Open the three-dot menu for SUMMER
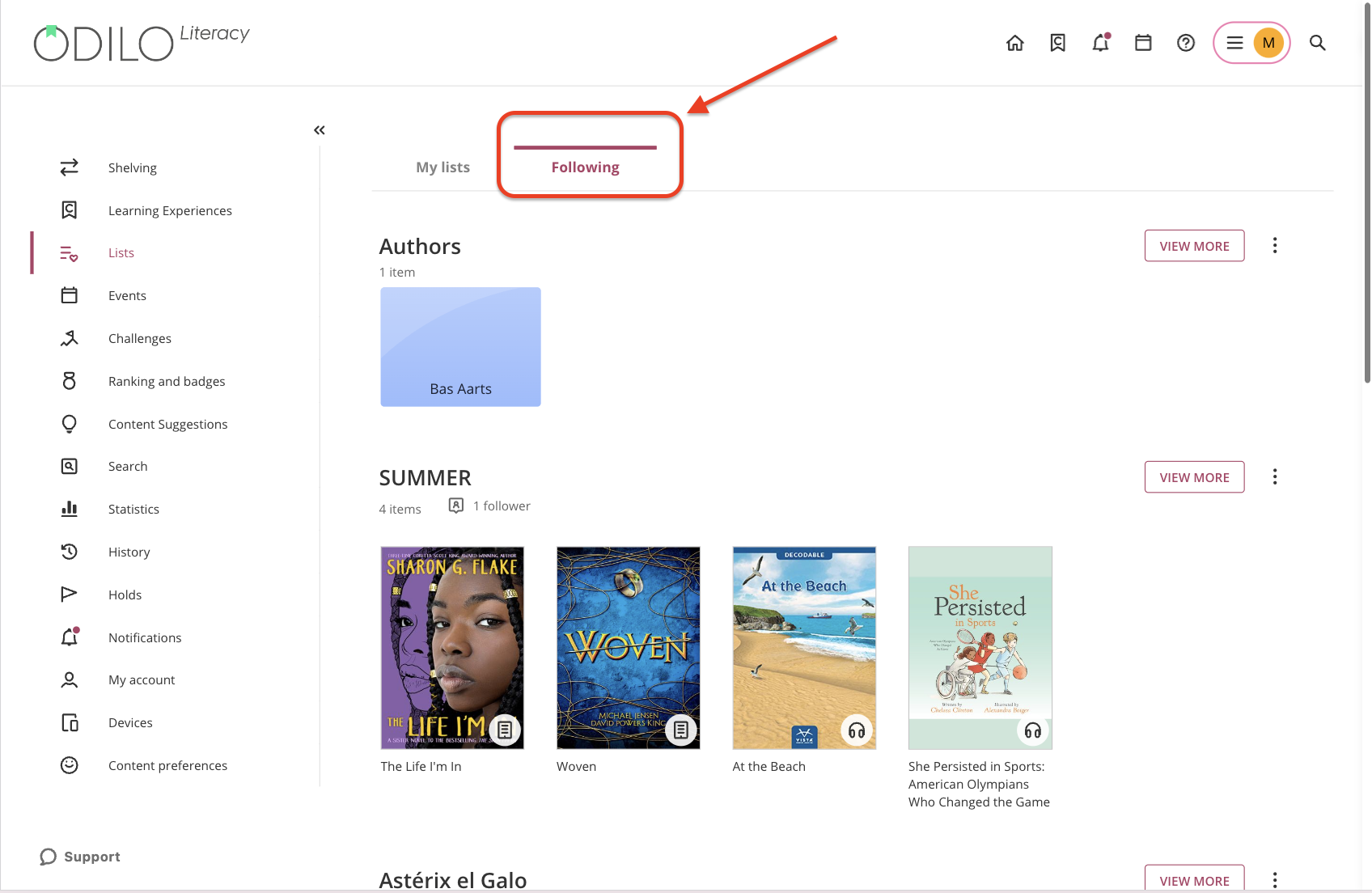Viewport: 1372px width, 893px height. click(x=1275, y=476)
